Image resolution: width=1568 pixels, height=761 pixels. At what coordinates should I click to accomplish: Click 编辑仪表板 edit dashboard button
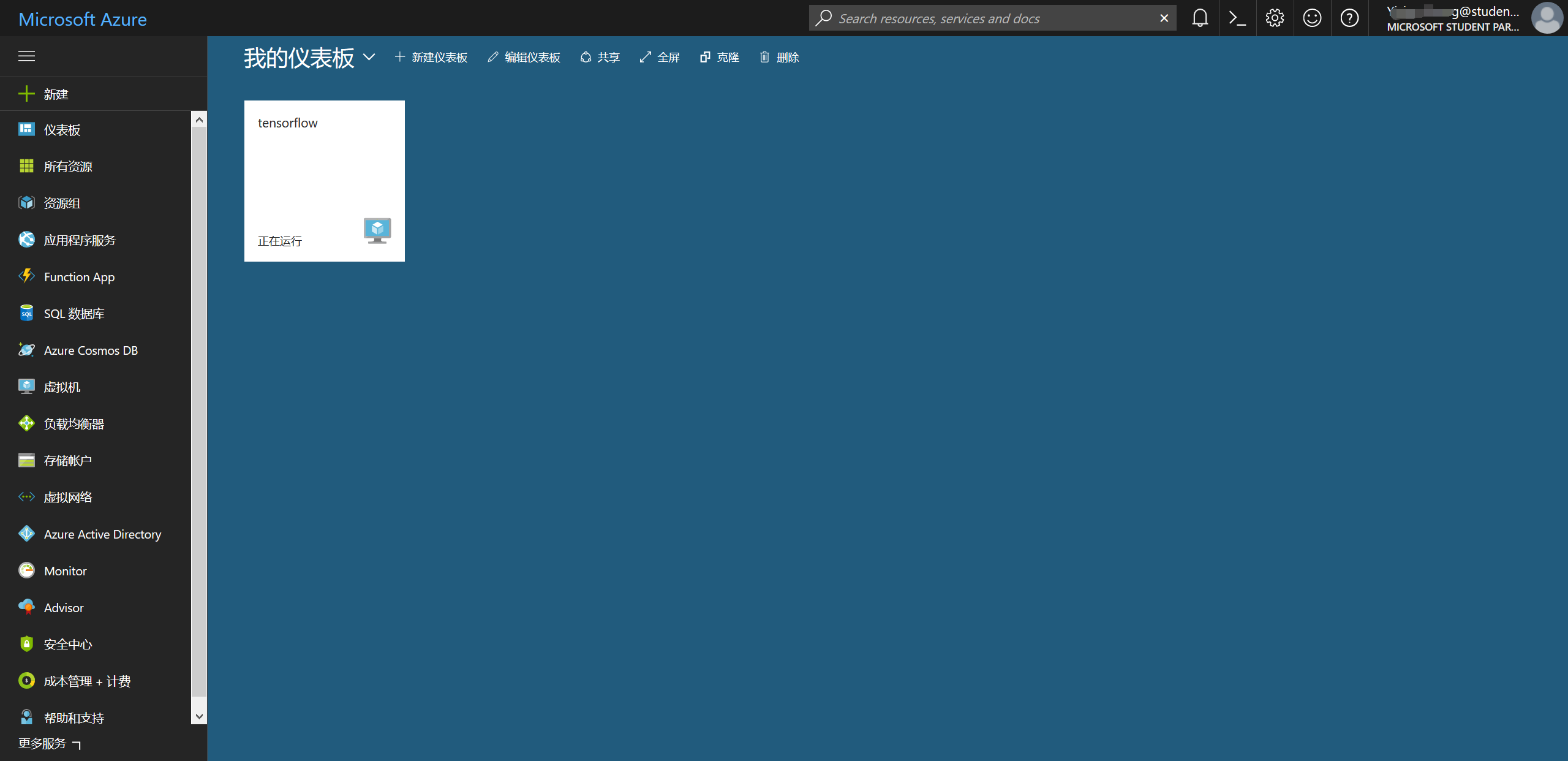pyautogui.click(x=524, y=58)
